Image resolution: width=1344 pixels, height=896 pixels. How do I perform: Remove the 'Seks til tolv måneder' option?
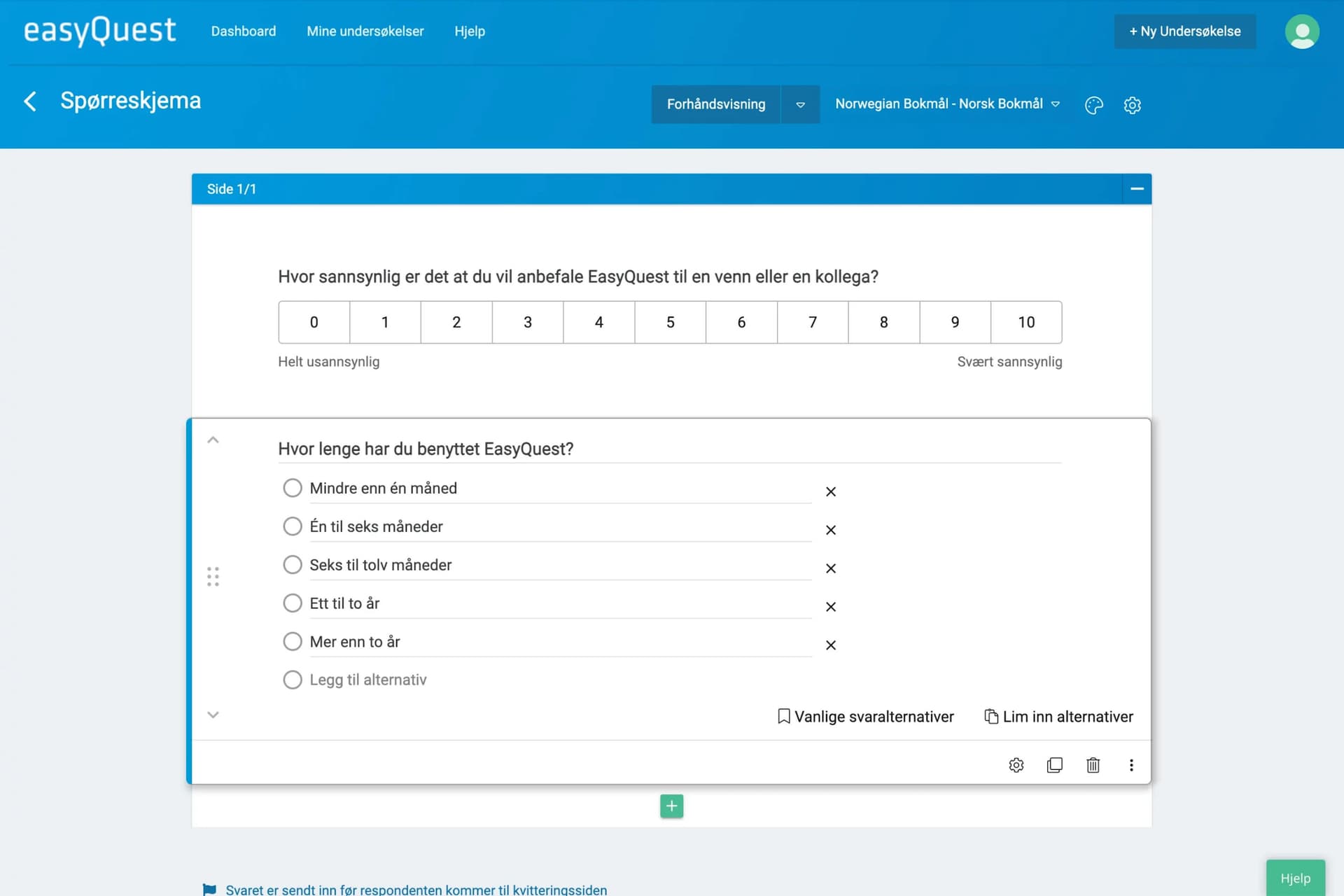[x=830, y=568]
